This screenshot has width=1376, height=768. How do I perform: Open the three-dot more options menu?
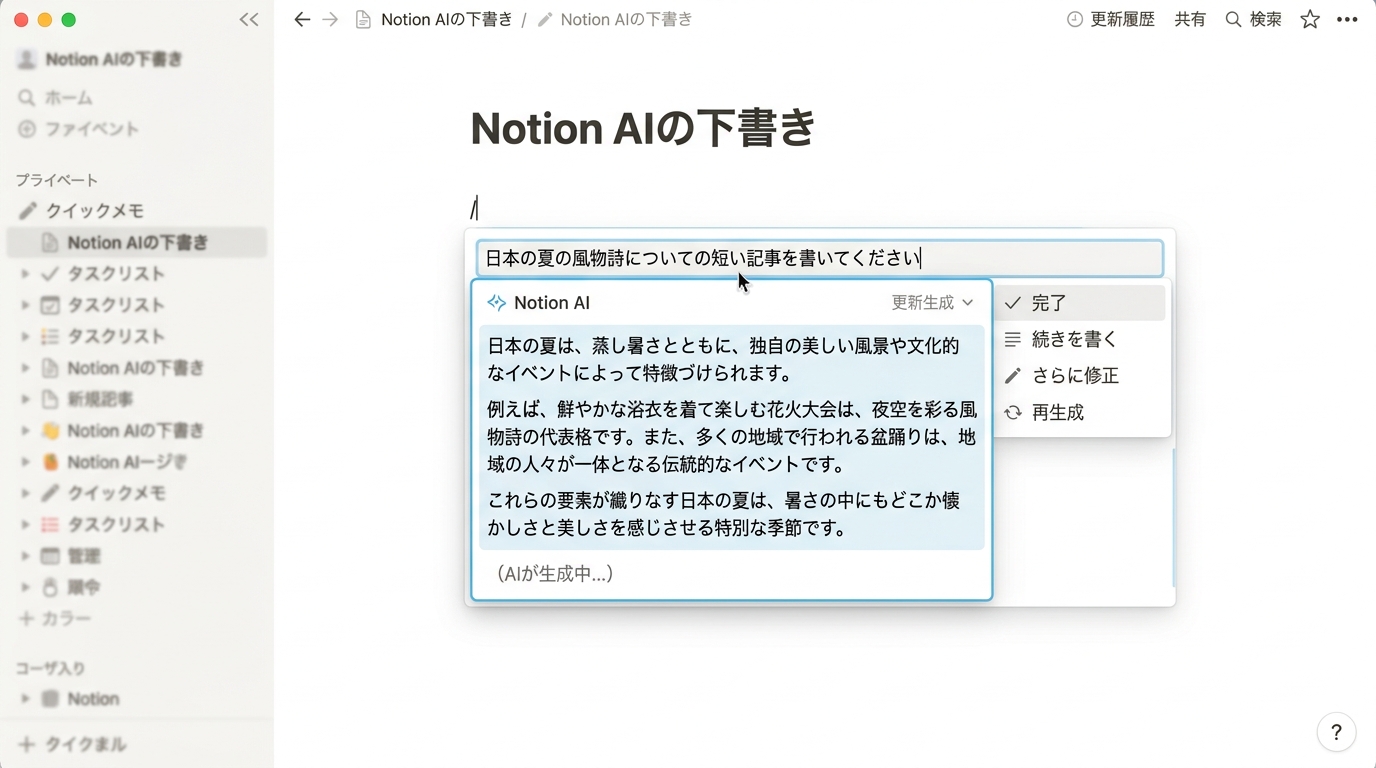pyautogui.click(x=1346, y=20)
